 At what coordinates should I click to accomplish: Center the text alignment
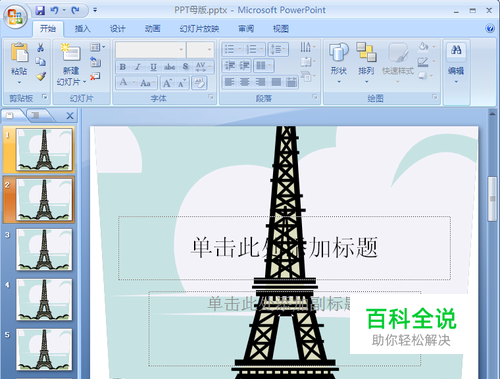click(x=245, y=82)
